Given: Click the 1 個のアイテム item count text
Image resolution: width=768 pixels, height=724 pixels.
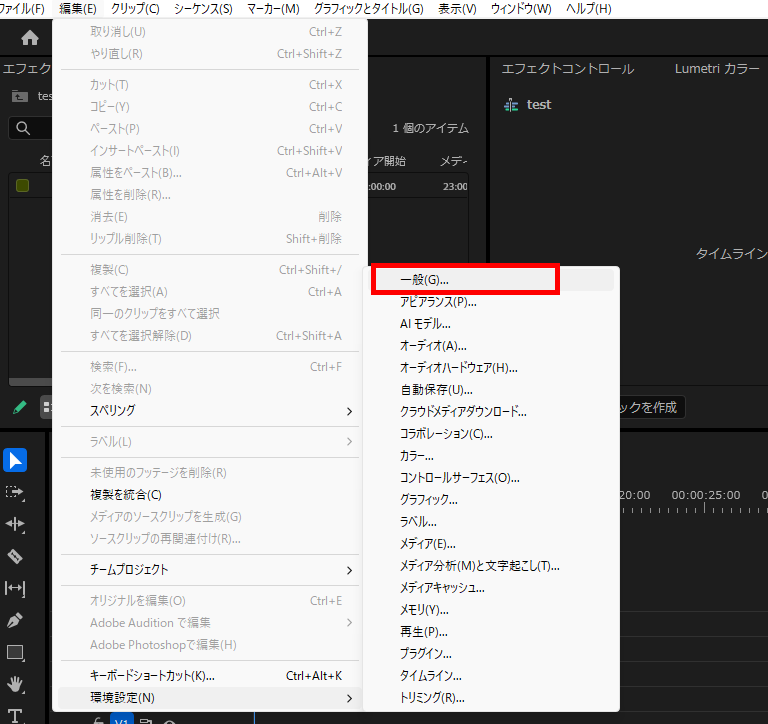Looking at the screenshot, I should (x=430, y=128).
